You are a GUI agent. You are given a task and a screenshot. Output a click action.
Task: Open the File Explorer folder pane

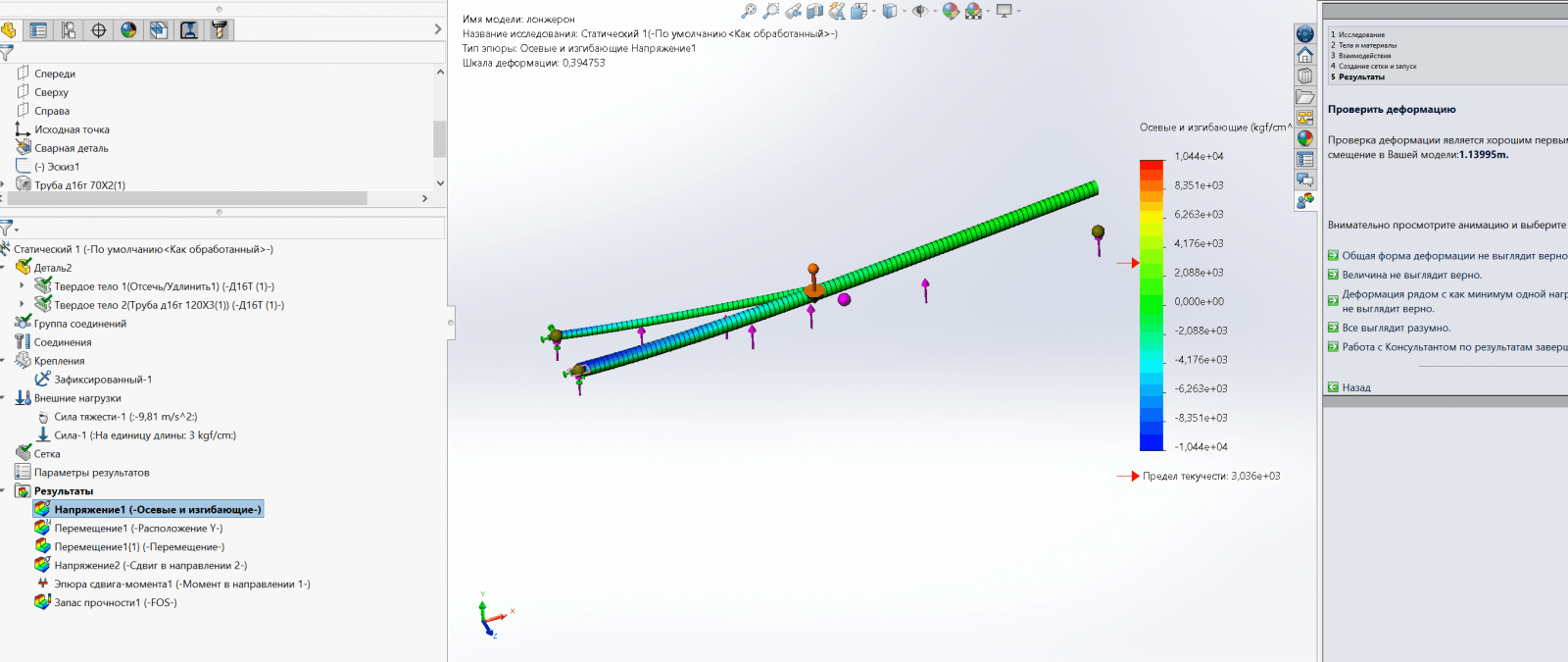1304,97
